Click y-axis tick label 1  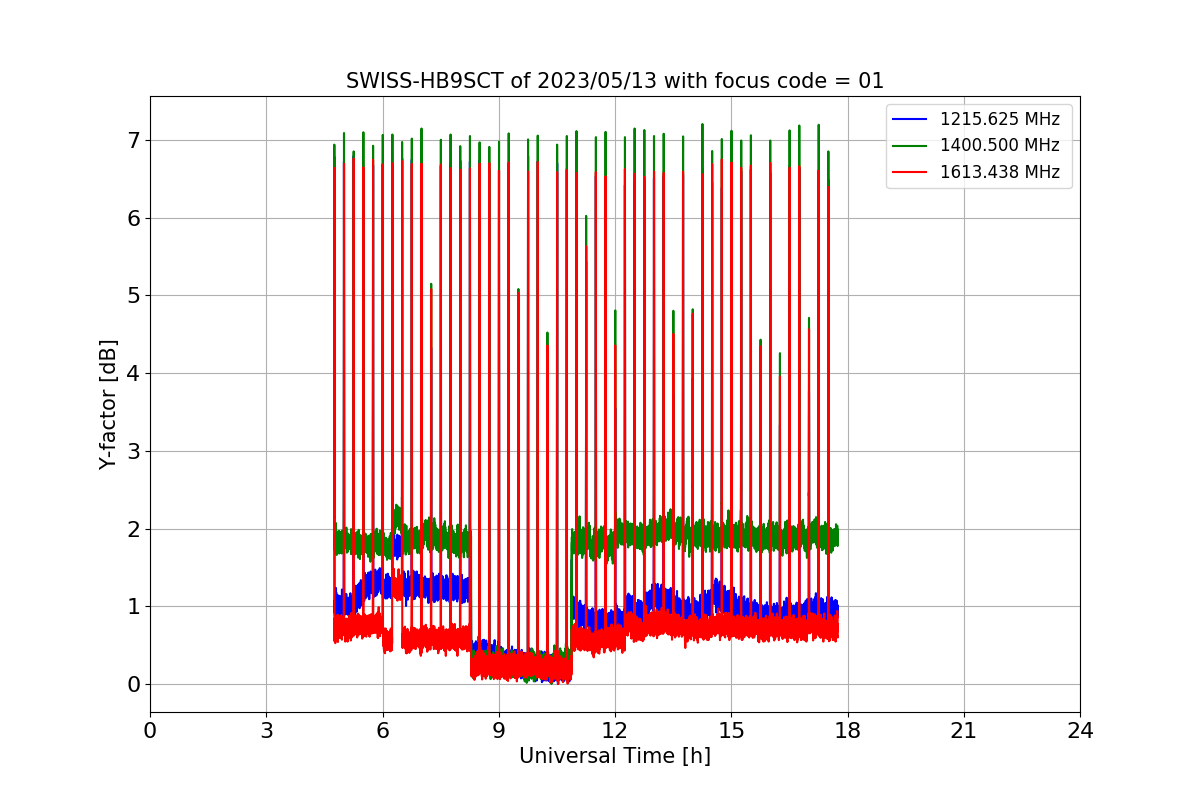[x=133, y=607]
